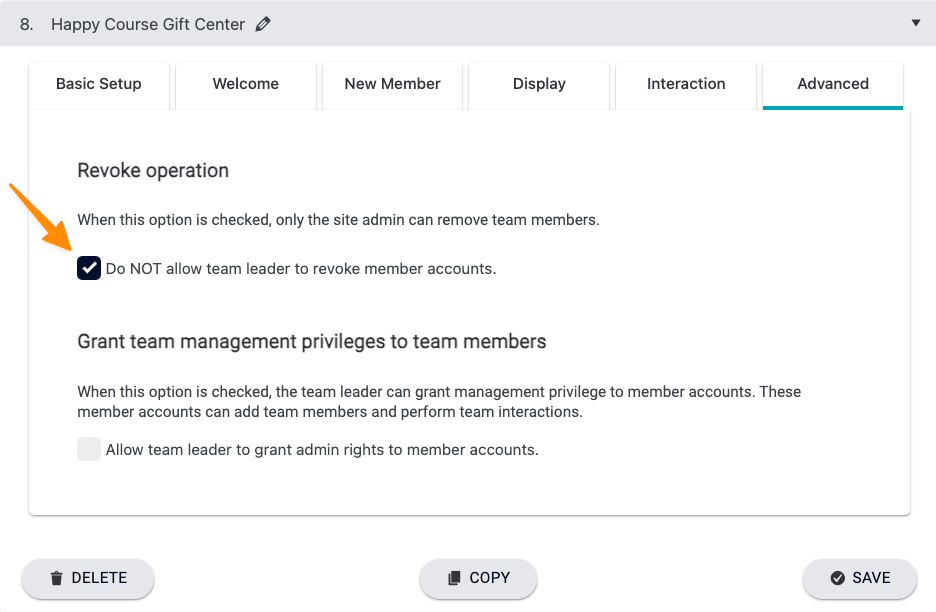Open the Interaction tab
Screen dimensions: 936x612
click(686, 84)
